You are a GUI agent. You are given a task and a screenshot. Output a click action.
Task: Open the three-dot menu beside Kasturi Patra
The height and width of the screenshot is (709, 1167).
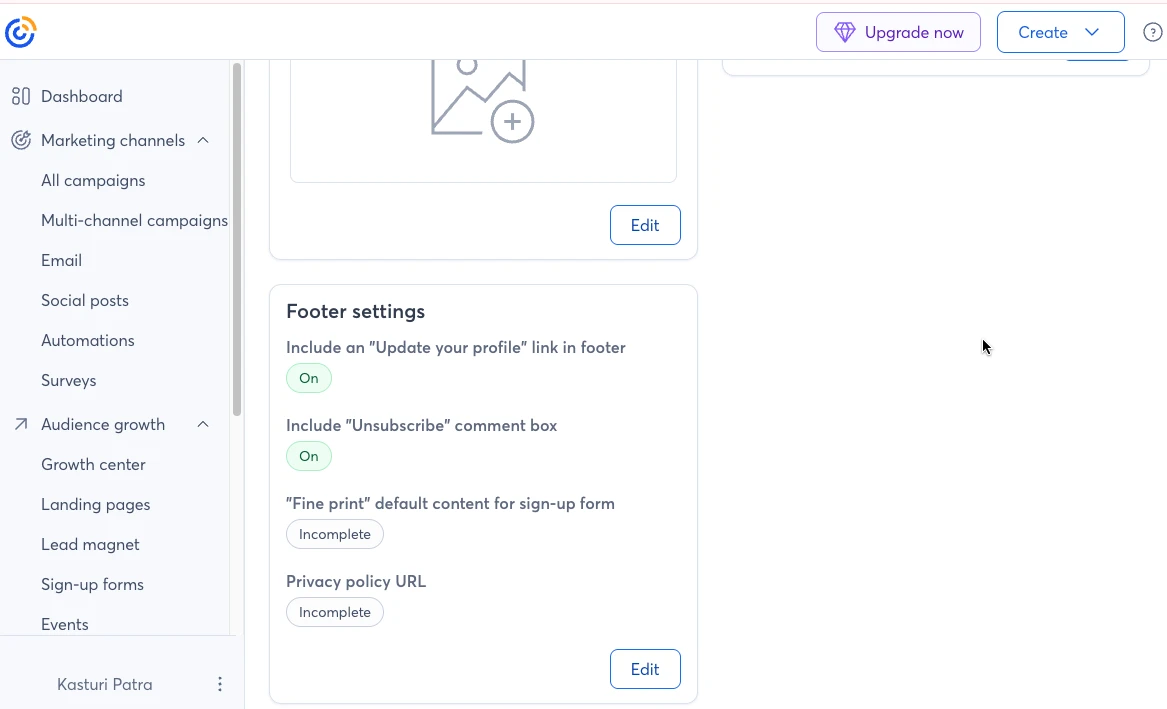click(220, 684)
